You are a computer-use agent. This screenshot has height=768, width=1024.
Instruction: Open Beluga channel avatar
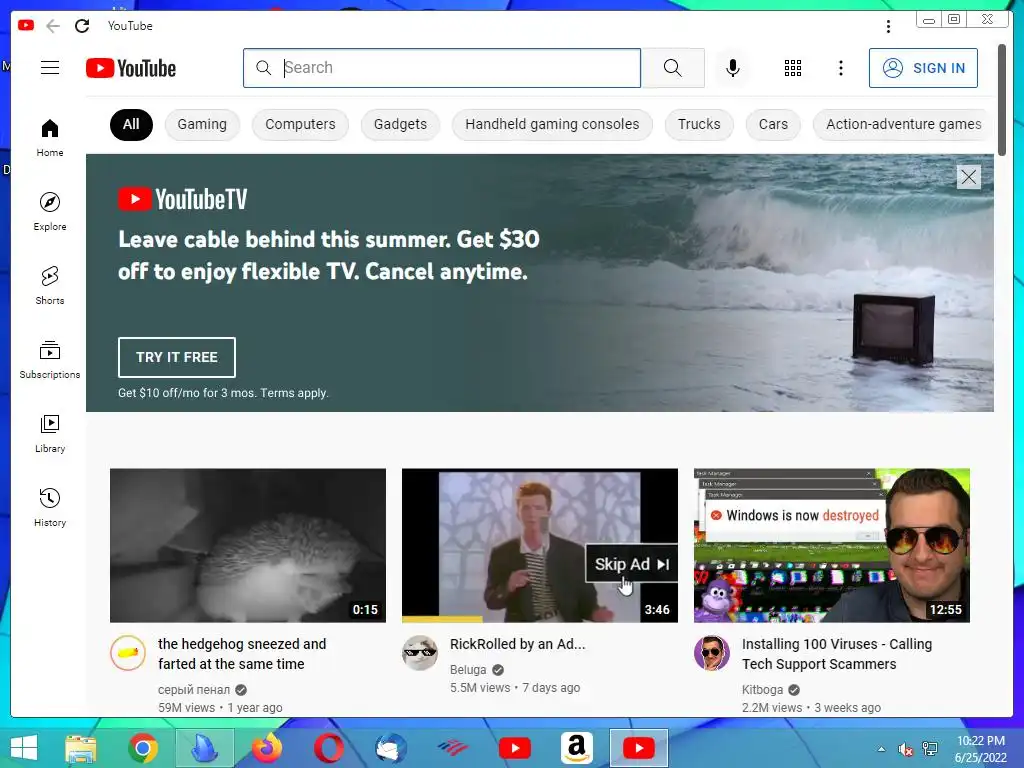coord(419,653)
